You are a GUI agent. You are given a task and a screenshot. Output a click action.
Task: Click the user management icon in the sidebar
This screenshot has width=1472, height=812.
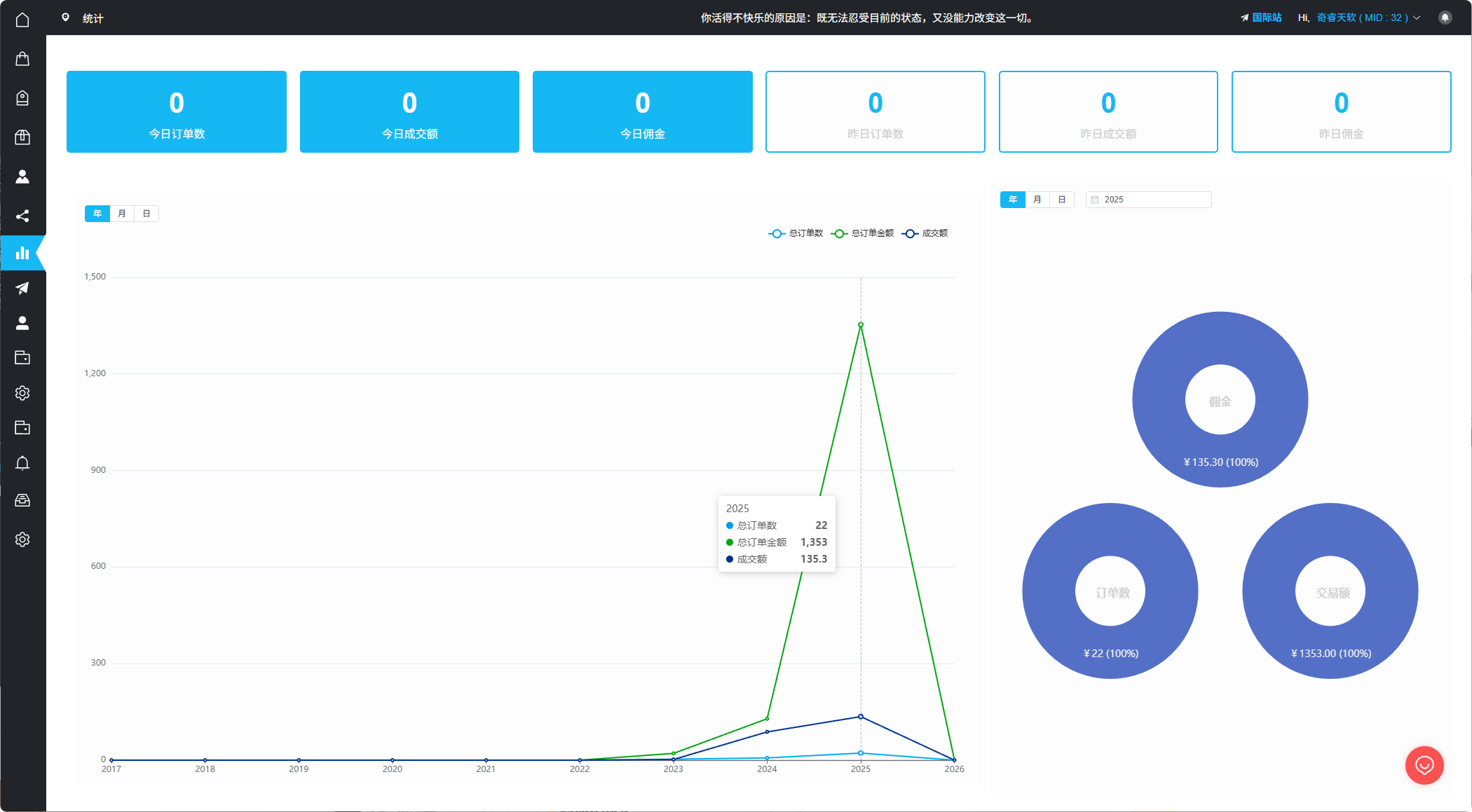(x=22, y=177)
